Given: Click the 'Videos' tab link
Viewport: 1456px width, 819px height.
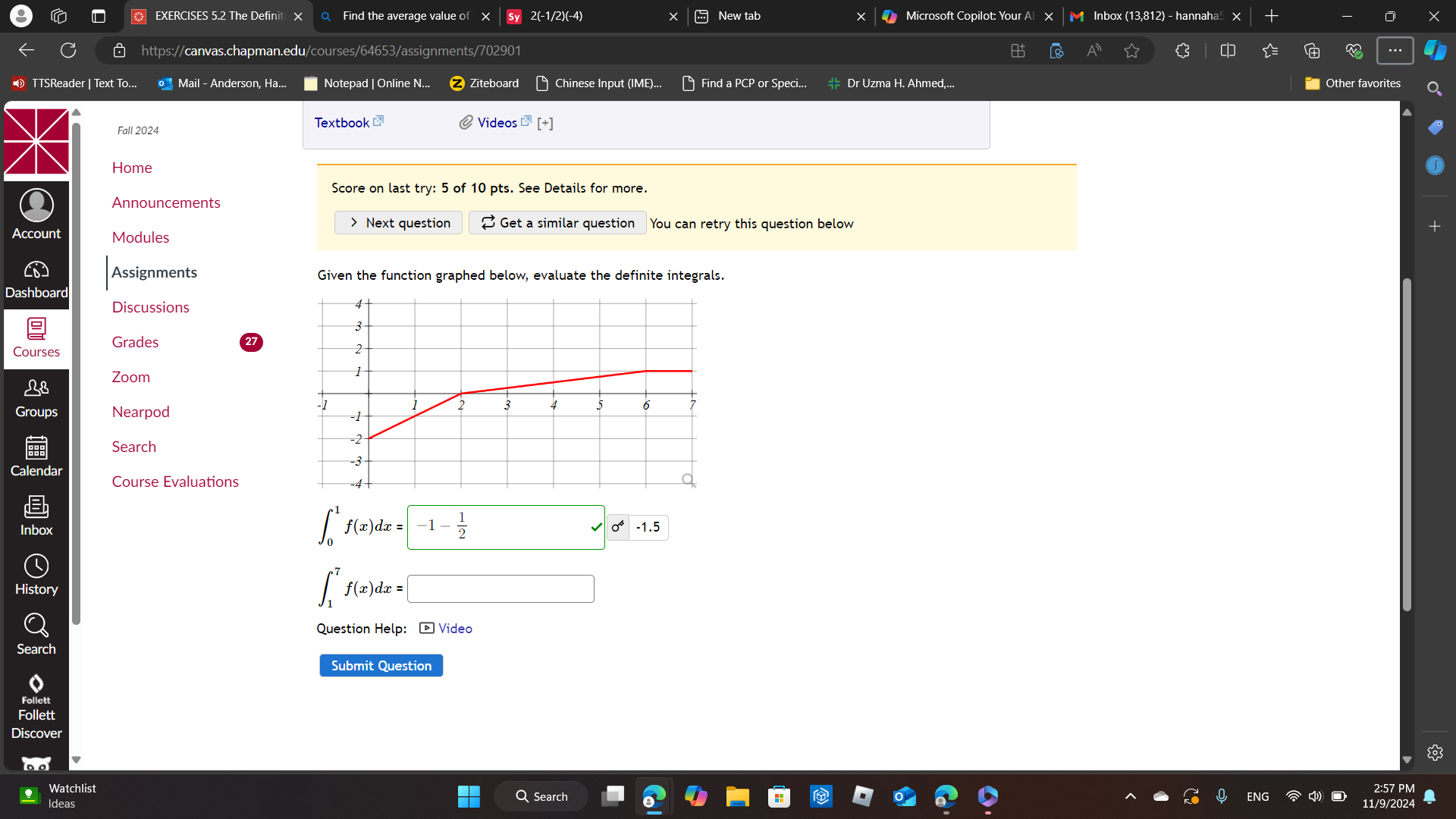Looking at the screenshot, I should [x=498, y=122].
